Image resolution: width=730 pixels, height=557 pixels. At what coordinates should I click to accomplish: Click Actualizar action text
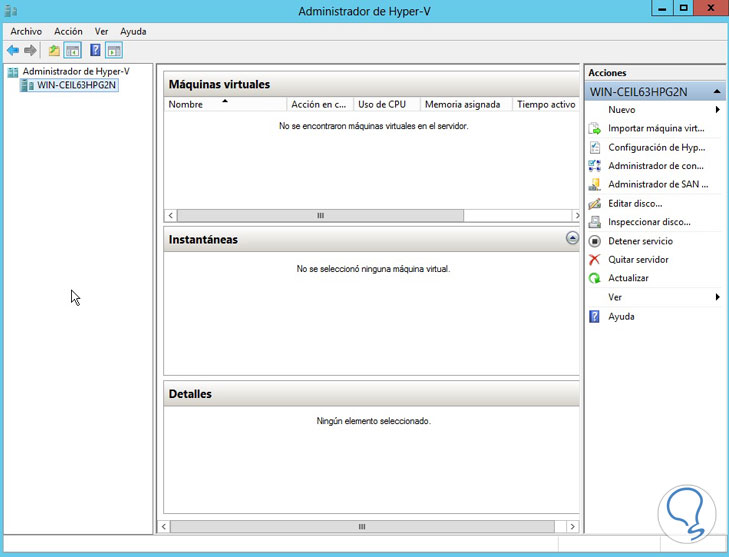click(628, 278)
